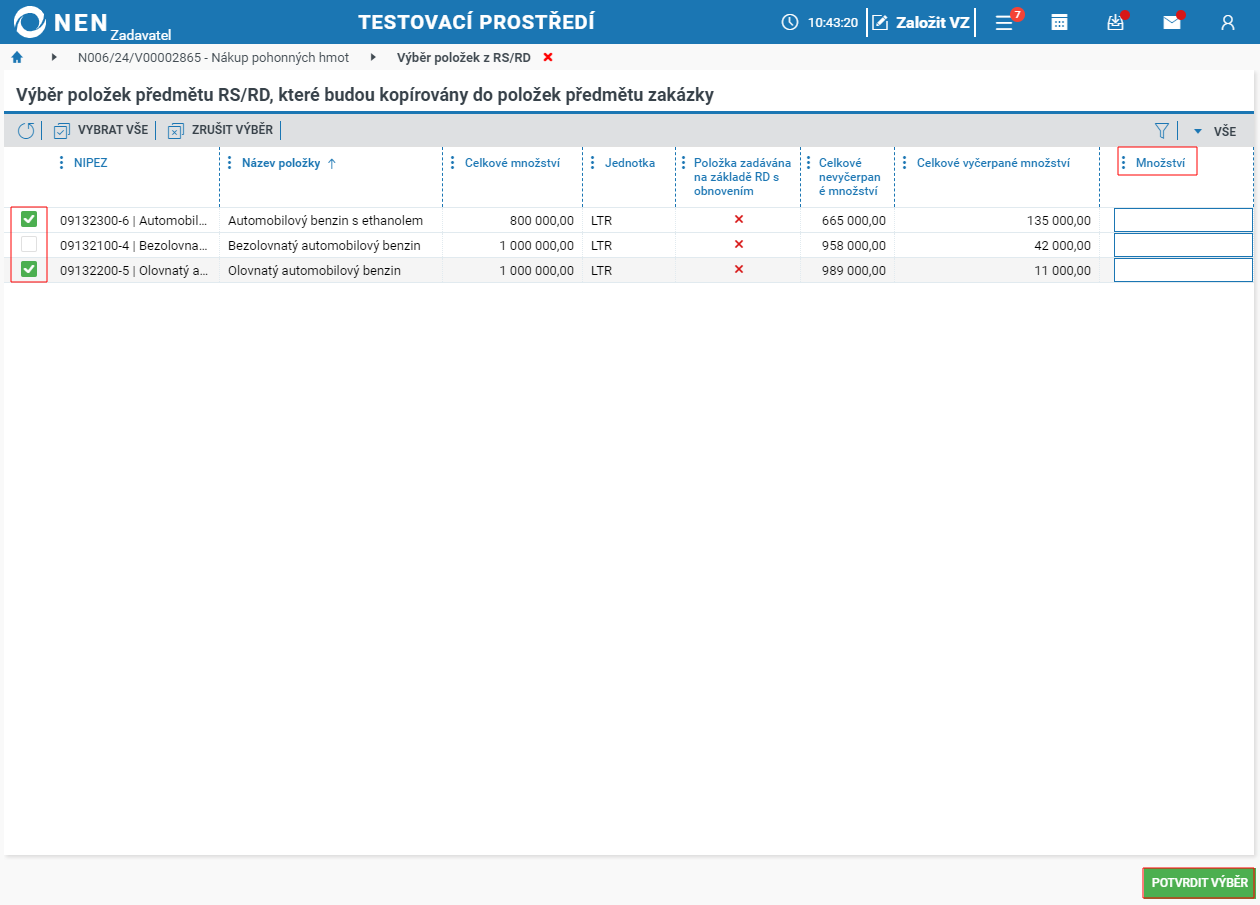Screen dimensions: 1260x905
Task: Close the Výběr položek z RS/RD breadcrumb
Action: (x=548, y=57)
